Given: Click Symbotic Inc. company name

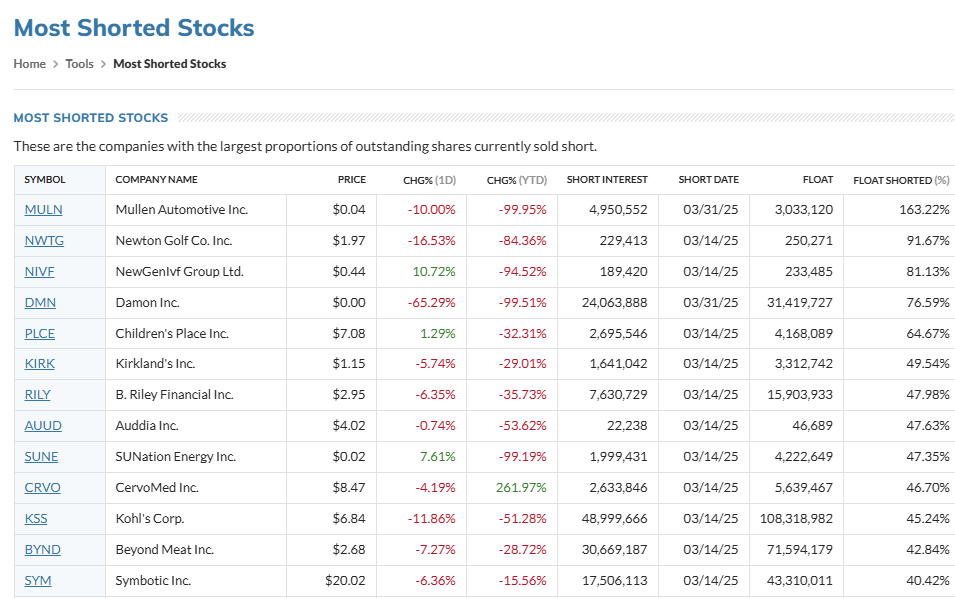Looking at the screenshot, I should tap(153, 581).
